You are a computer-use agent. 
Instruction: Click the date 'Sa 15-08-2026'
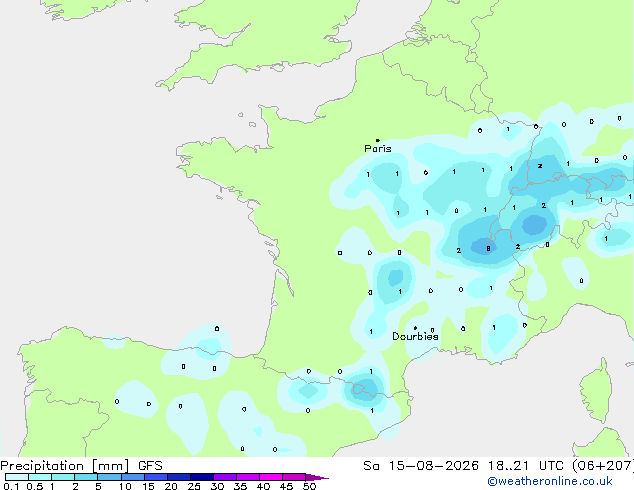point(421,466)
